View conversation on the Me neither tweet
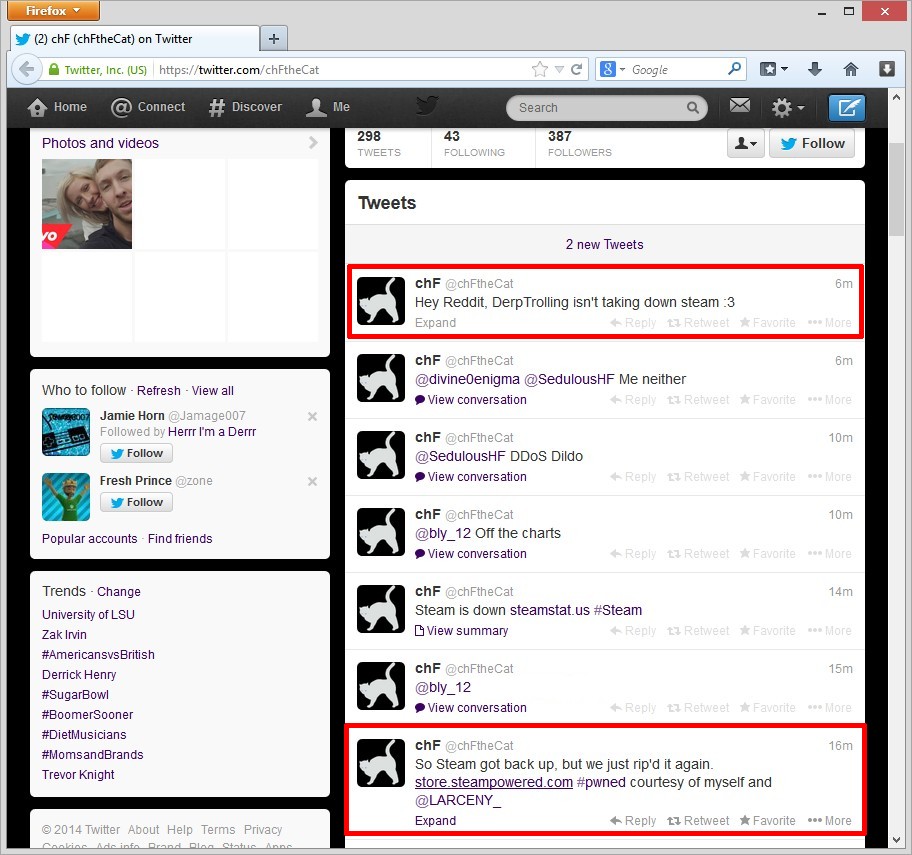The height and width of the screenshot is (855, 912). 471,400
